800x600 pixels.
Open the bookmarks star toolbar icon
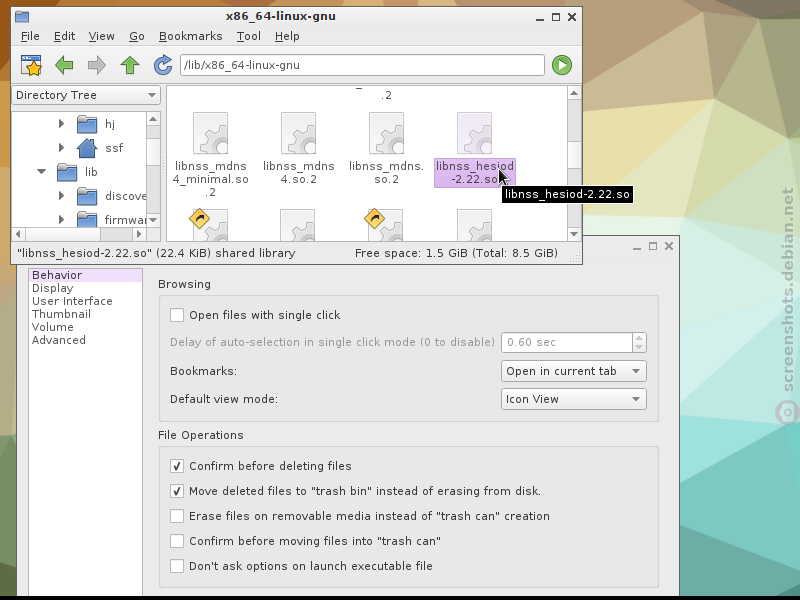[31, 65]
